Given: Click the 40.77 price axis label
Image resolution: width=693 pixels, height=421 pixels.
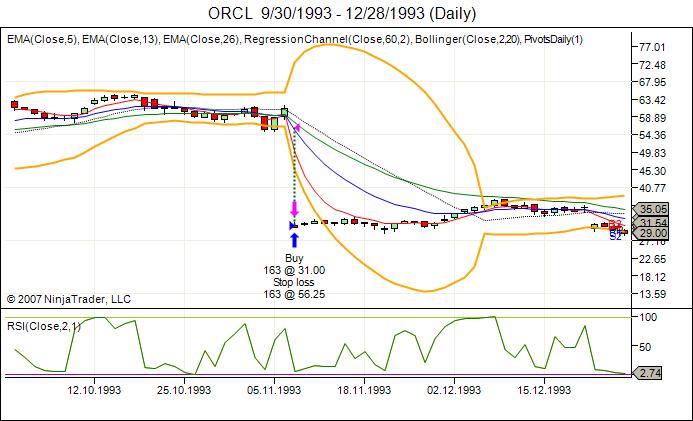Looking at the screenshot, I should pyautogui.click(x=652, y=188).
